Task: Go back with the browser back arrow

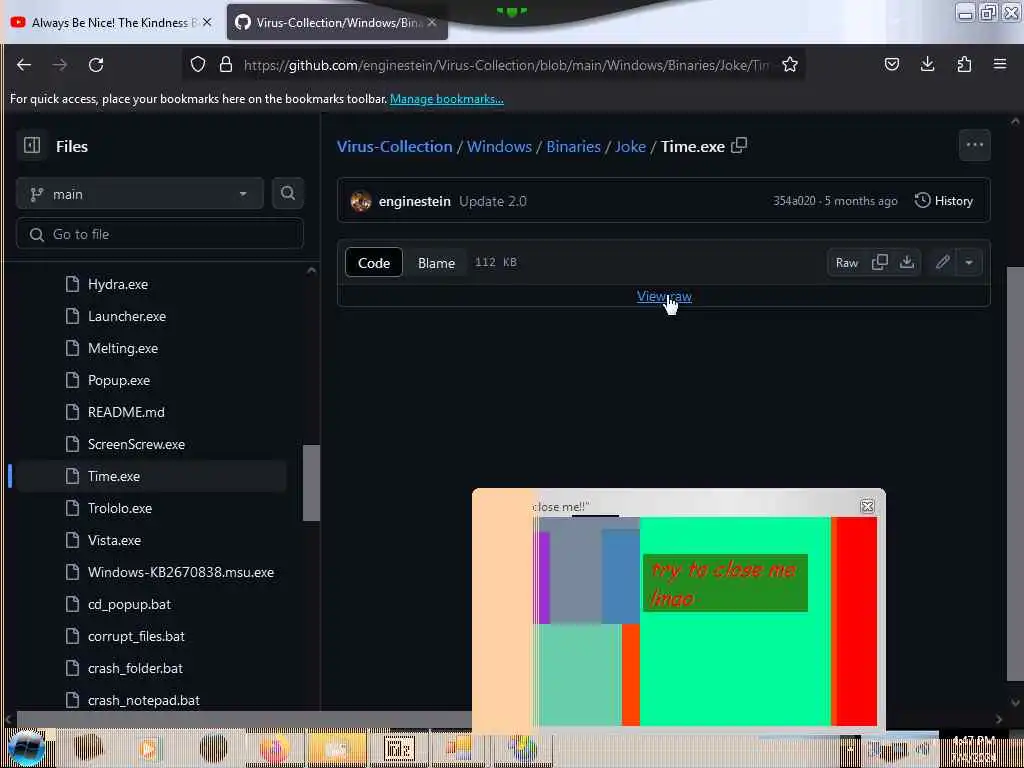Action: pyautogui.click(x=24, y=65)
